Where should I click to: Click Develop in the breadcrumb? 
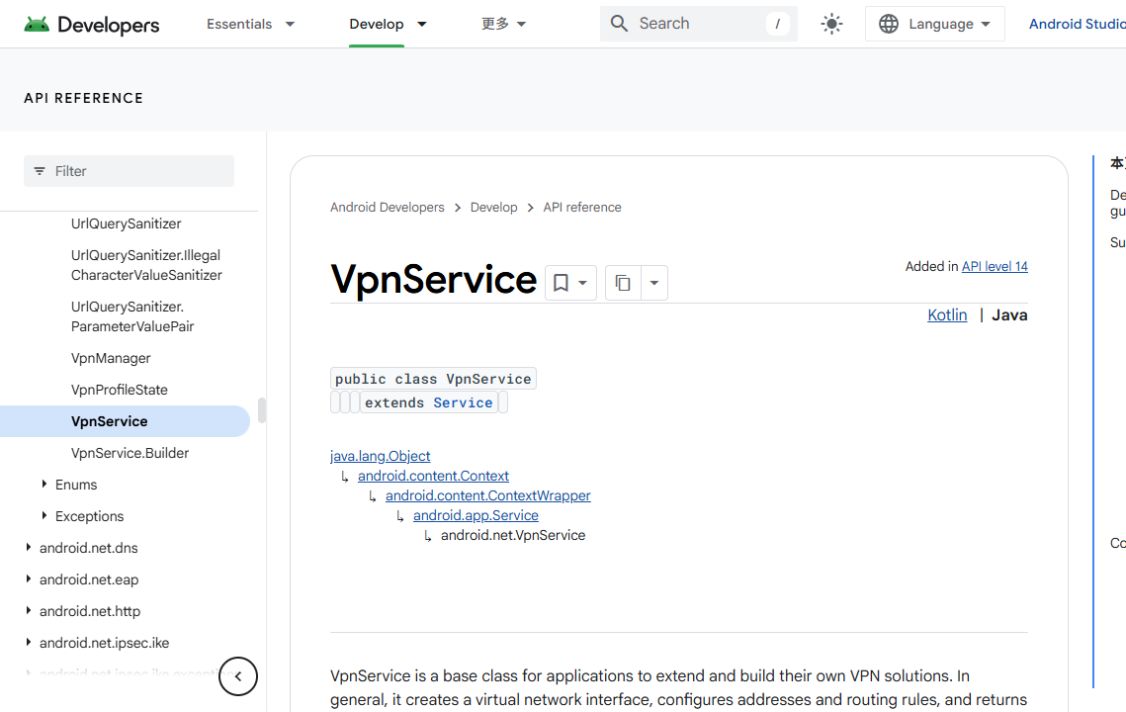(x=493, y=207)
